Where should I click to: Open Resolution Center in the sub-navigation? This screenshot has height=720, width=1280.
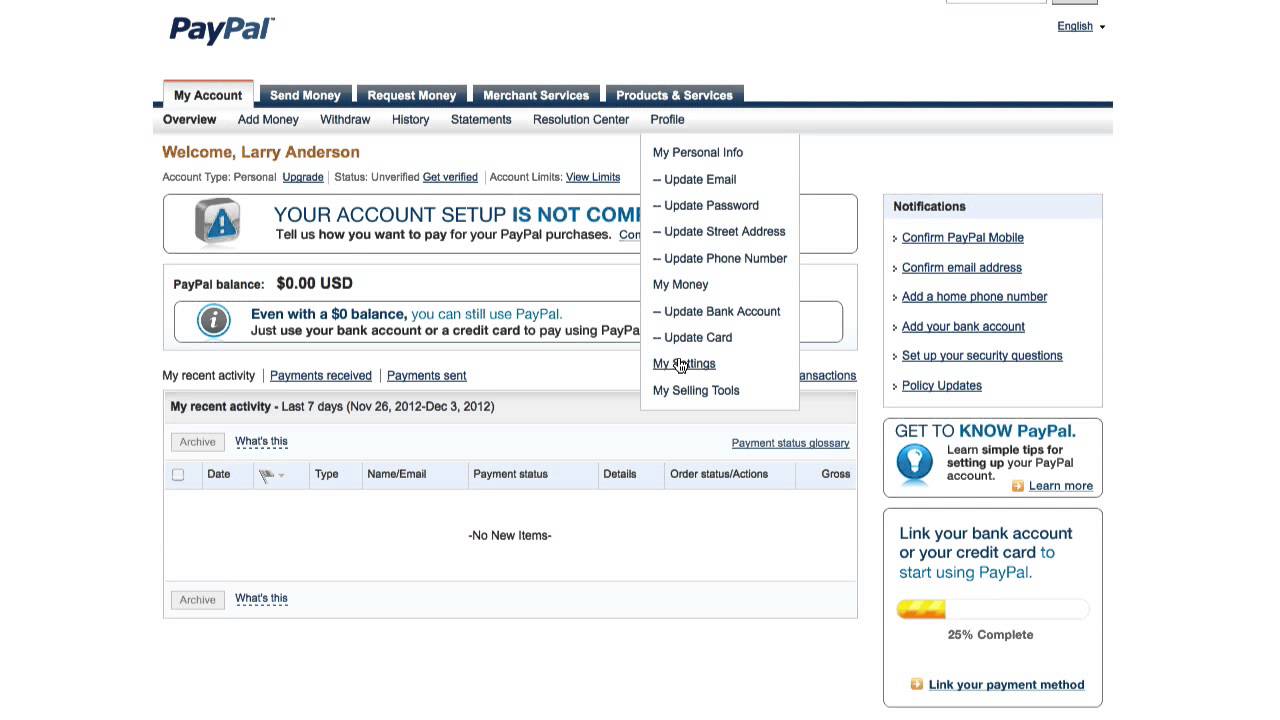click(581, 119)
